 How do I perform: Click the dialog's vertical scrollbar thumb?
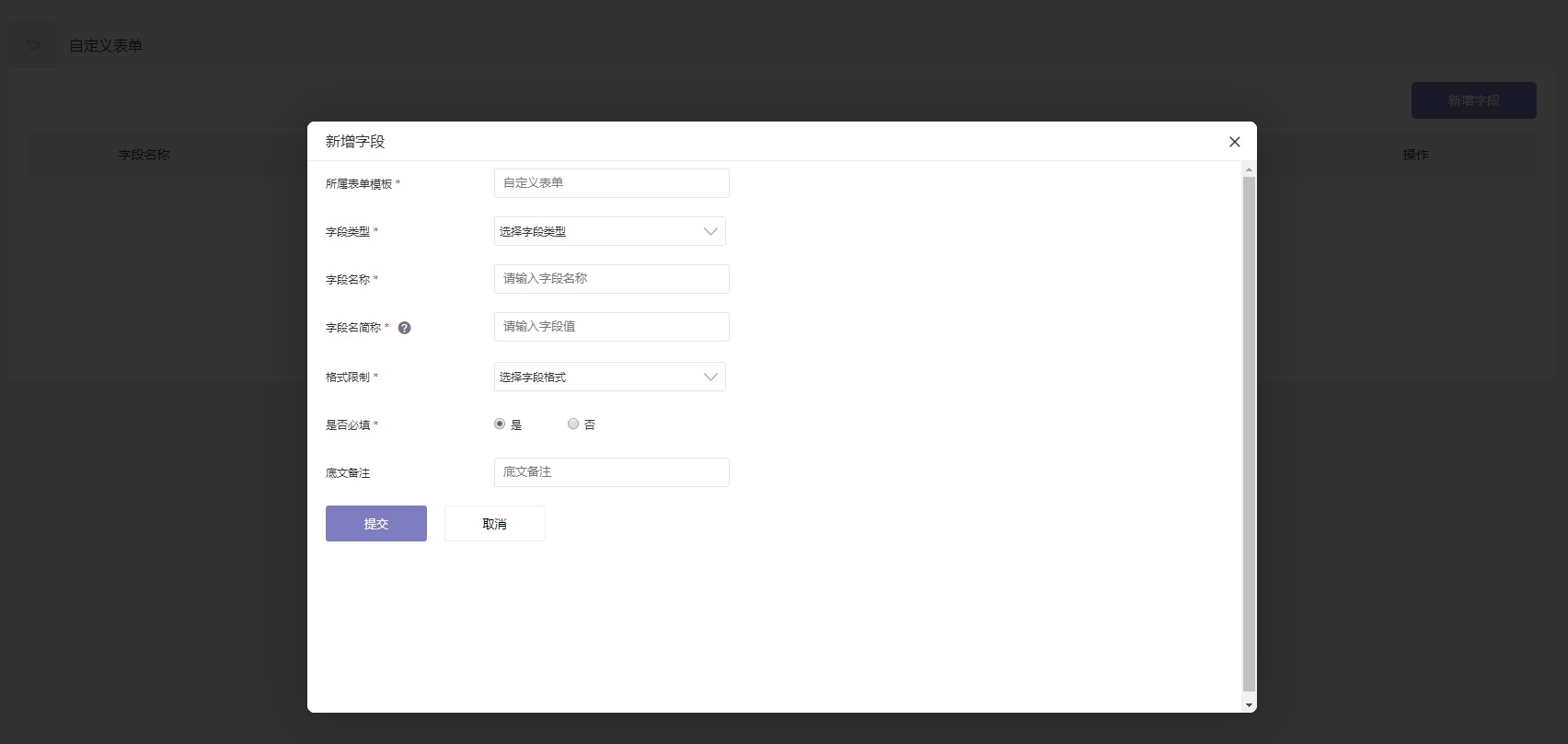(1249, 433)
